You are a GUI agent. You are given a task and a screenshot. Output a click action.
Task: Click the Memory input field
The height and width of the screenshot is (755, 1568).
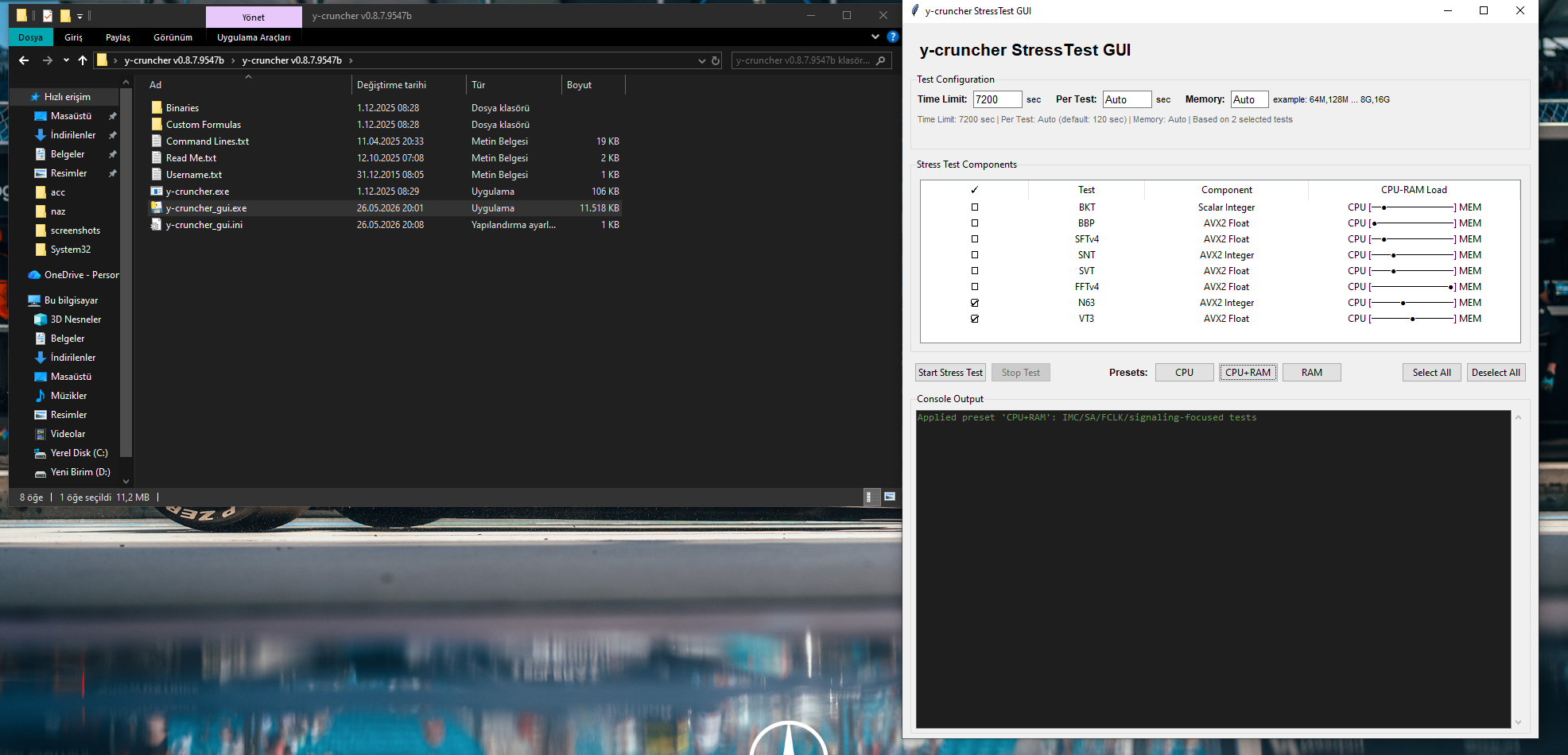click(1249, 99)
